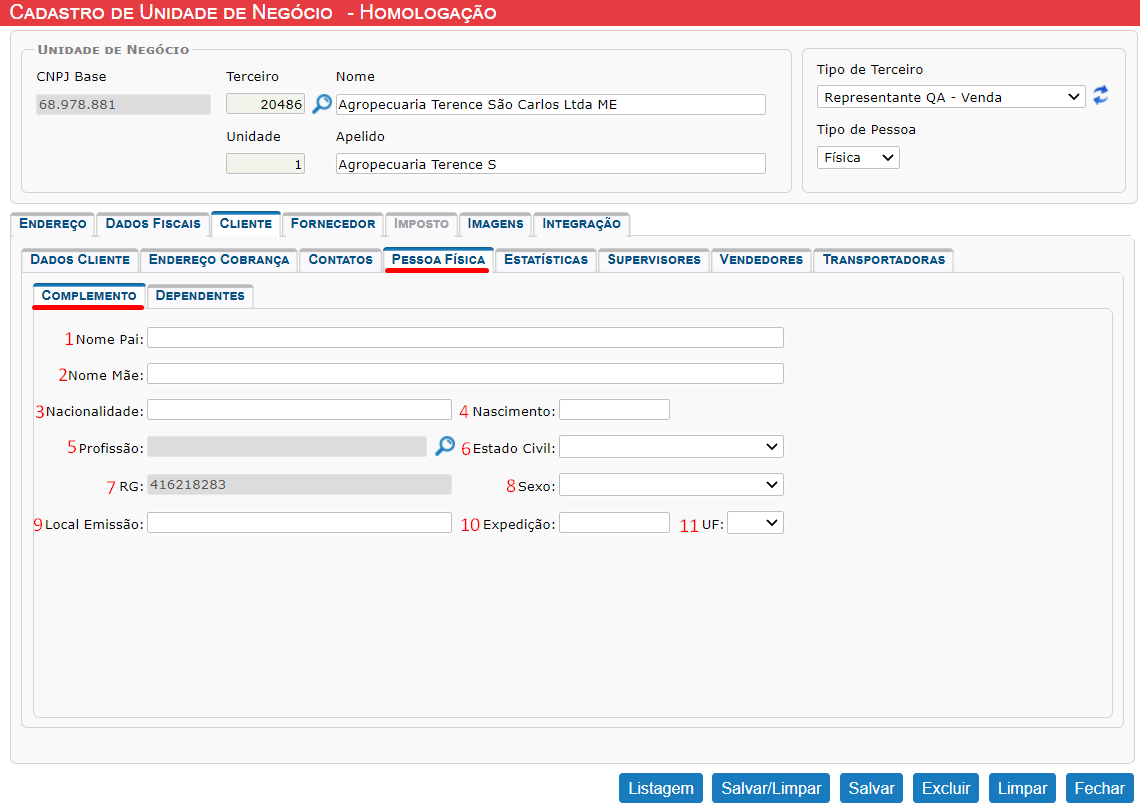Open the Dados Fiscais tab
This screenshot has height=809, width=1140.
(153, 224)
